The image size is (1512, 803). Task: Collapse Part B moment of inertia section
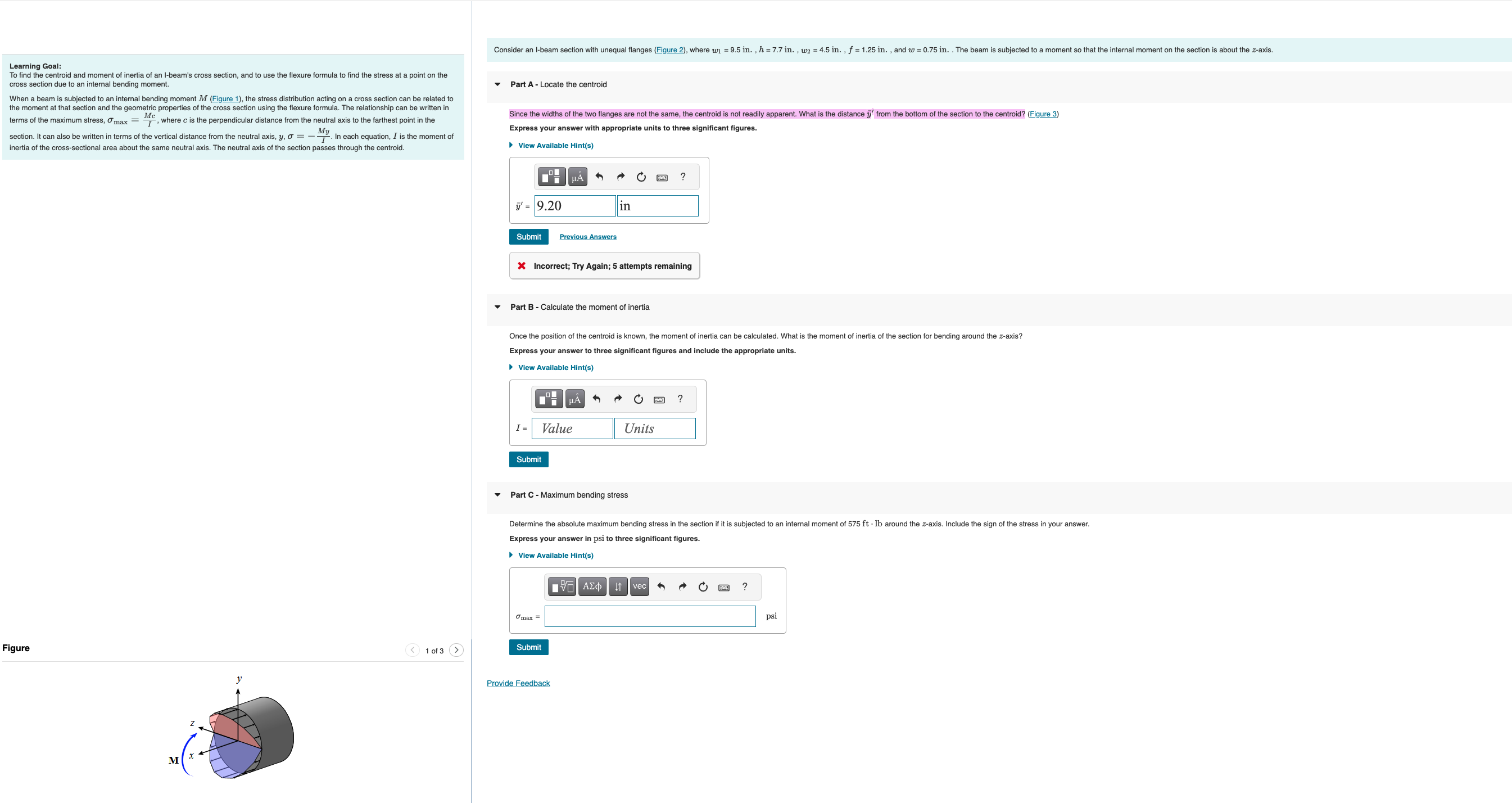click(498, 307)
